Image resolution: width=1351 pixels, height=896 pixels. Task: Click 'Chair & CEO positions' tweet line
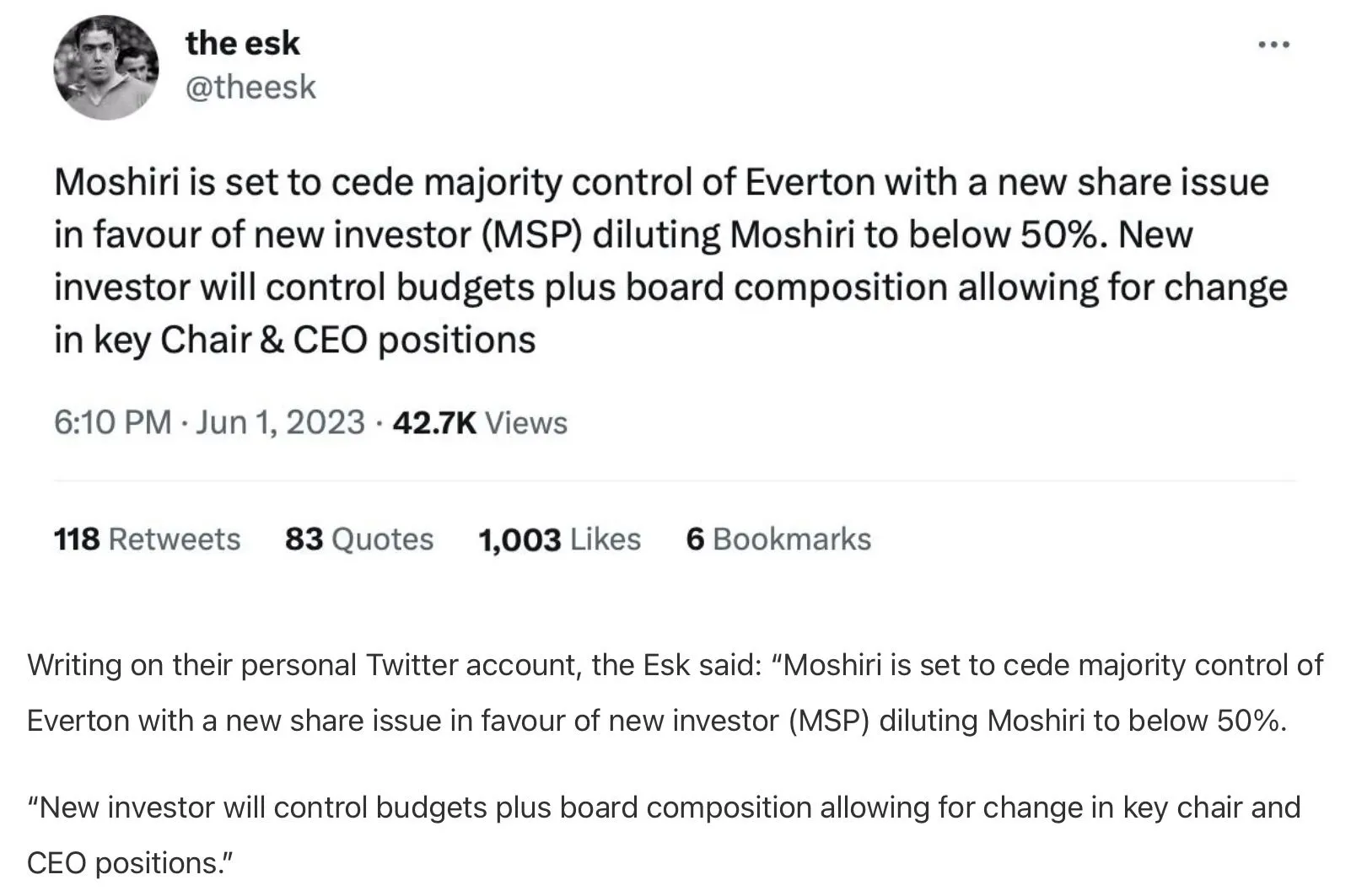click(x=347, y=341)
